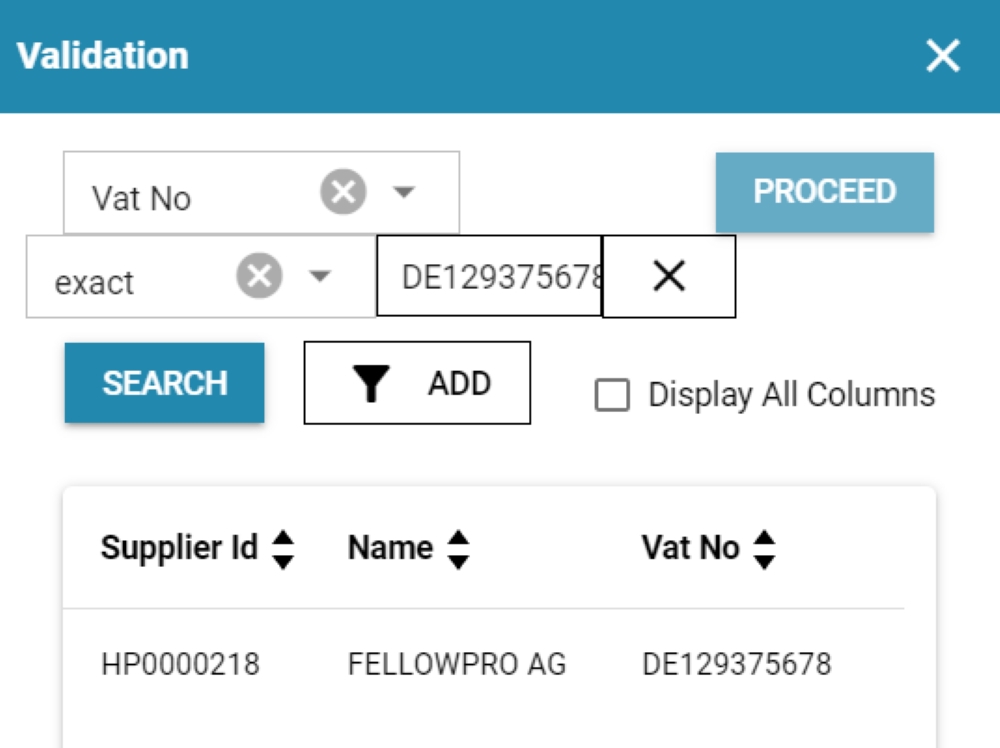Screen dimensions: 1000x748
Task: Click the DE129375678 table cell
Action: (x=736, y=664)
